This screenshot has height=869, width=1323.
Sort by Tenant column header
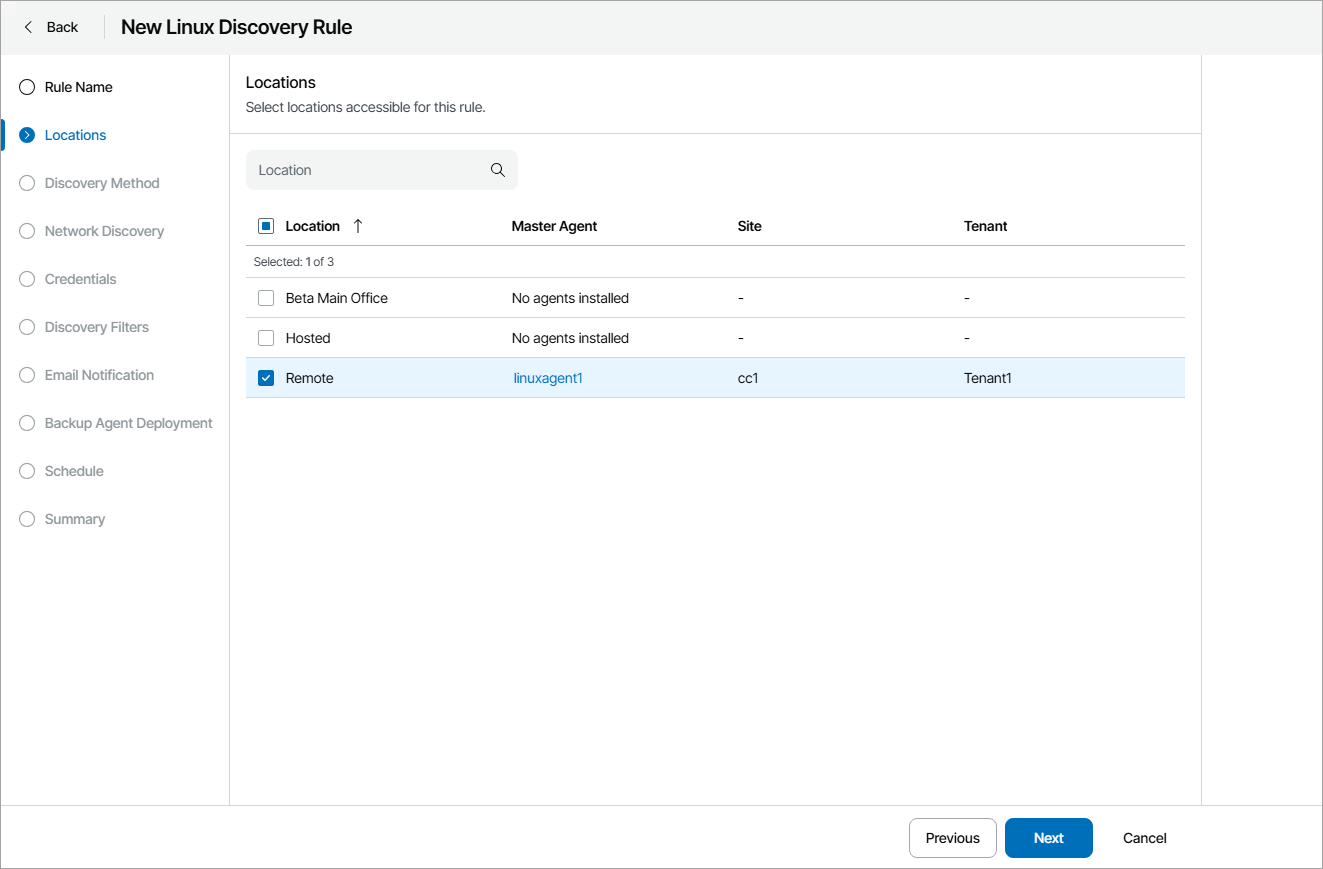click(985, 226)
